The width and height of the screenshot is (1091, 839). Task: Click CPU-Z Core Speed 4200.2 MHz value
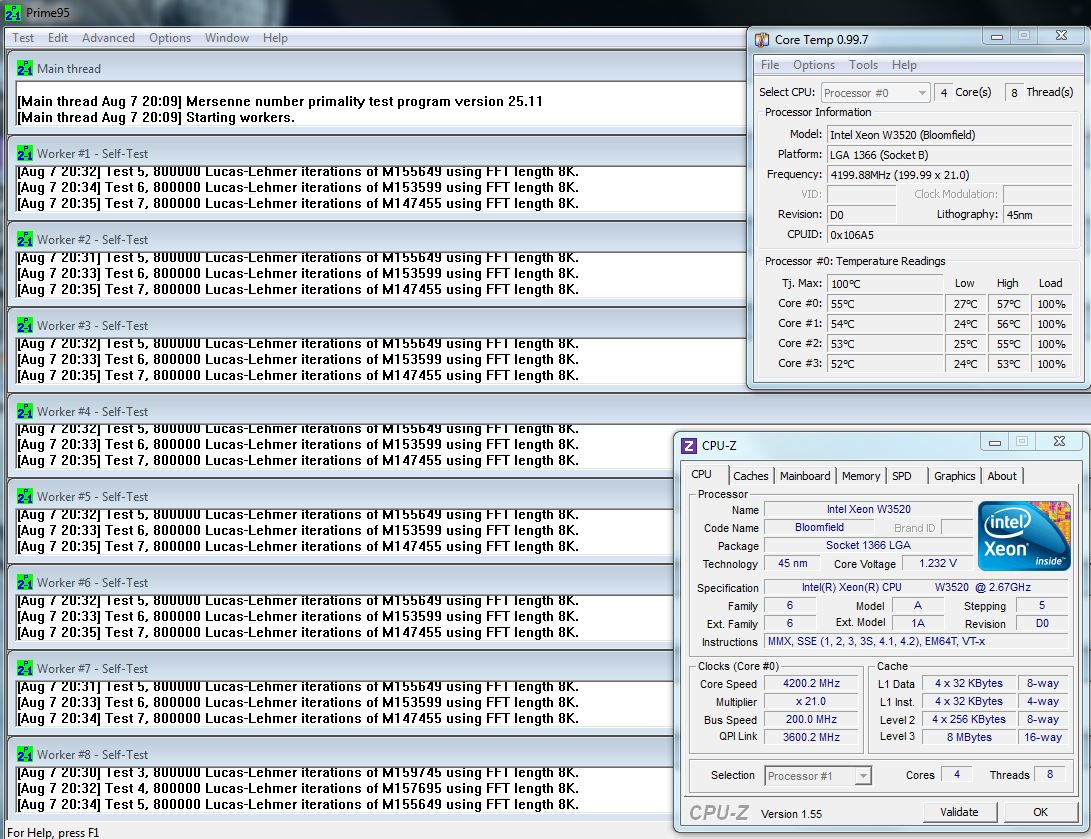tap(811, 684)
